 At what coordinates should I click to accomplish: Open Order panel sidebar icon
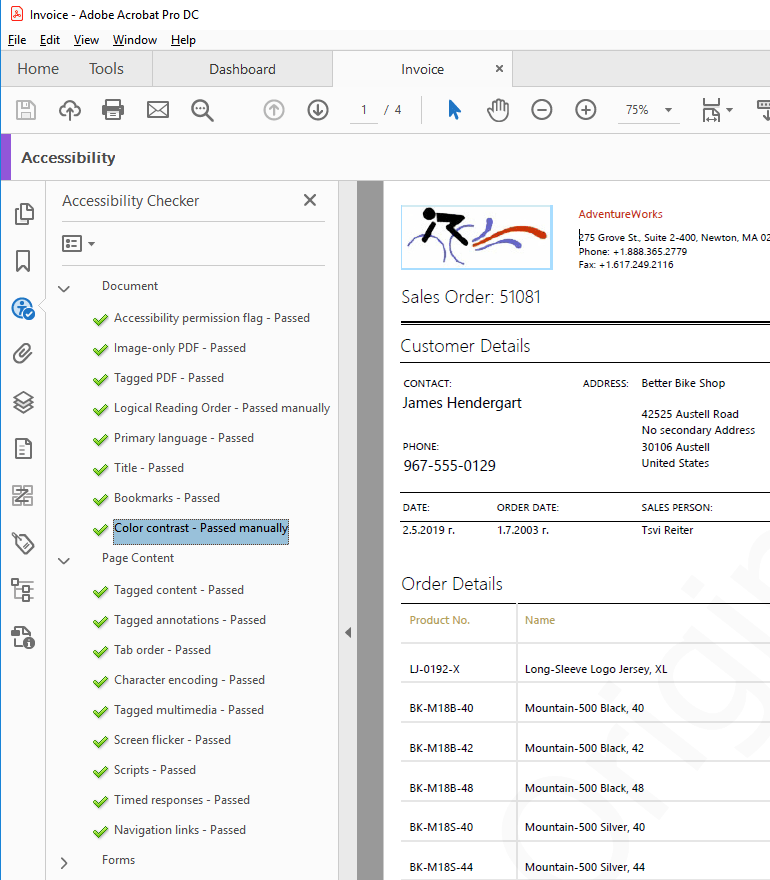tap(23, 496)
